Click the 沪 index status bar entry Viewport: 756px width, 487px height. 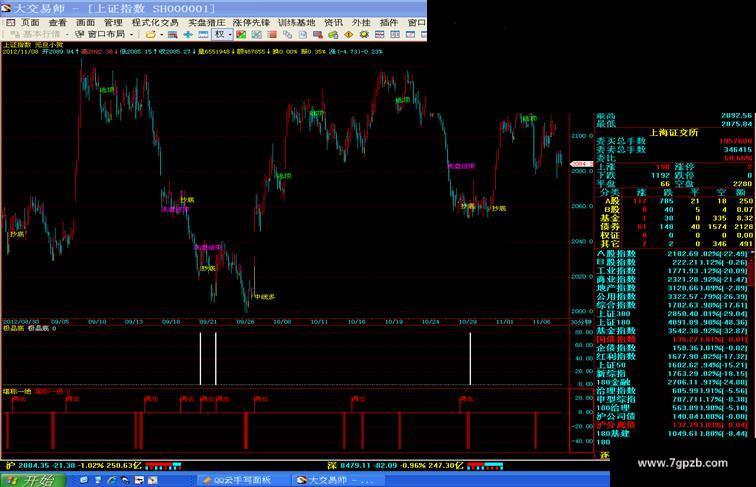pyautogui.click(x=93, y=466)
